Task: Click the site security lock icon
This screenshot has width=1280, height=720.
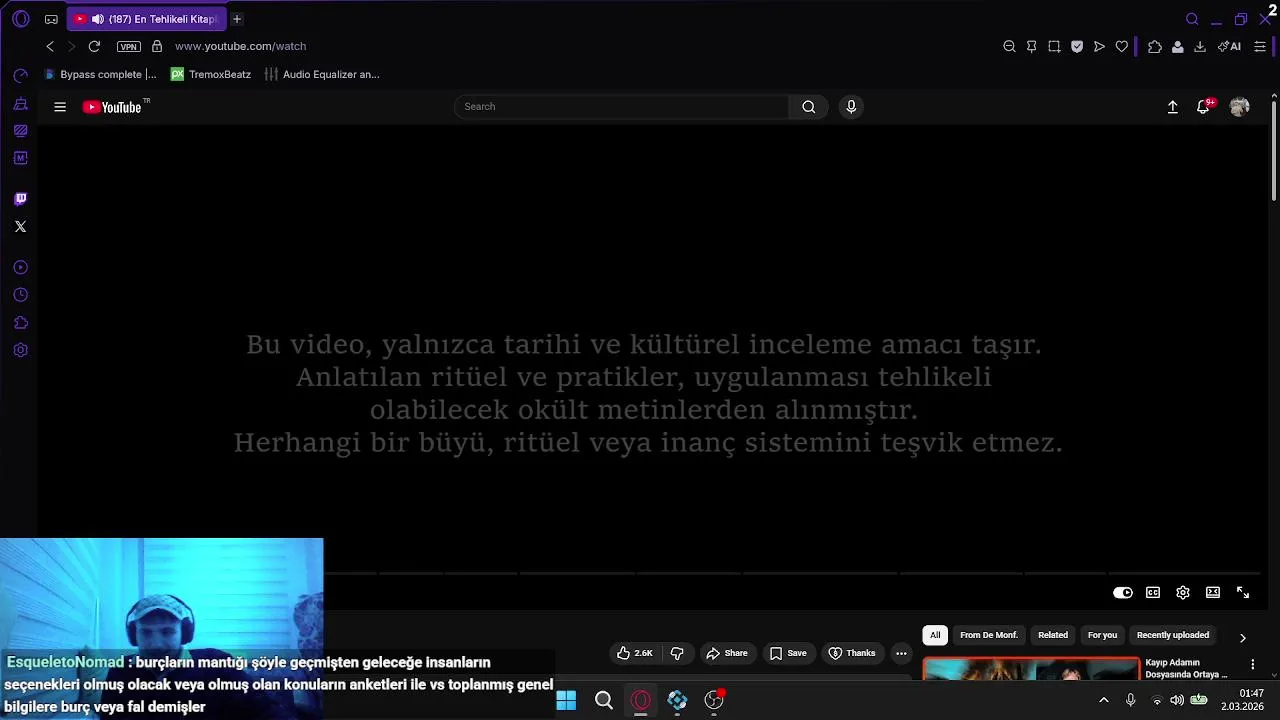Action: pyautogui.click(x=157, y=46)
